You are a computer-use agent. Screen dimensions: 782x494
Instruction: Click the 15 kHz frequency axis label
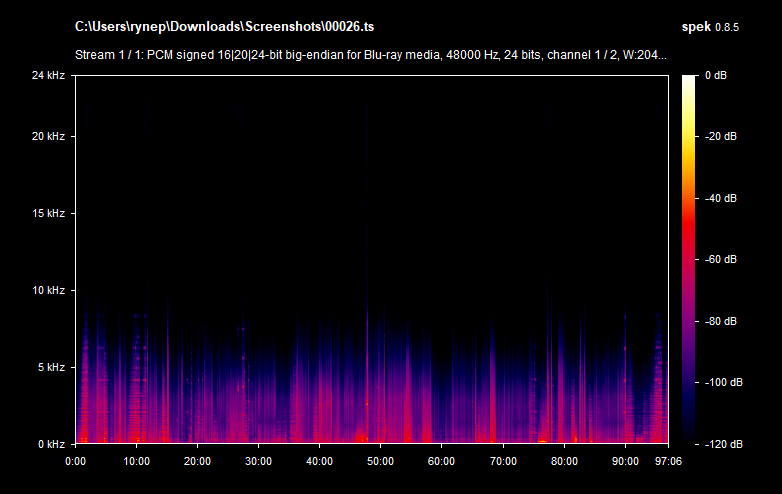[48, 213]
